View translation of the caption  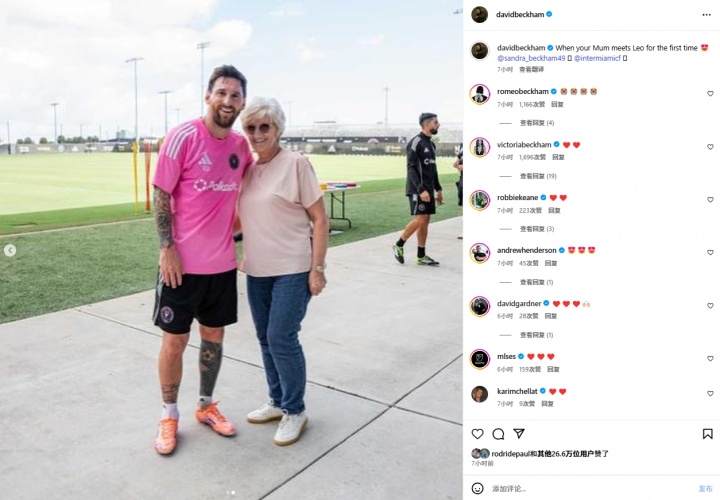[531, 69]
